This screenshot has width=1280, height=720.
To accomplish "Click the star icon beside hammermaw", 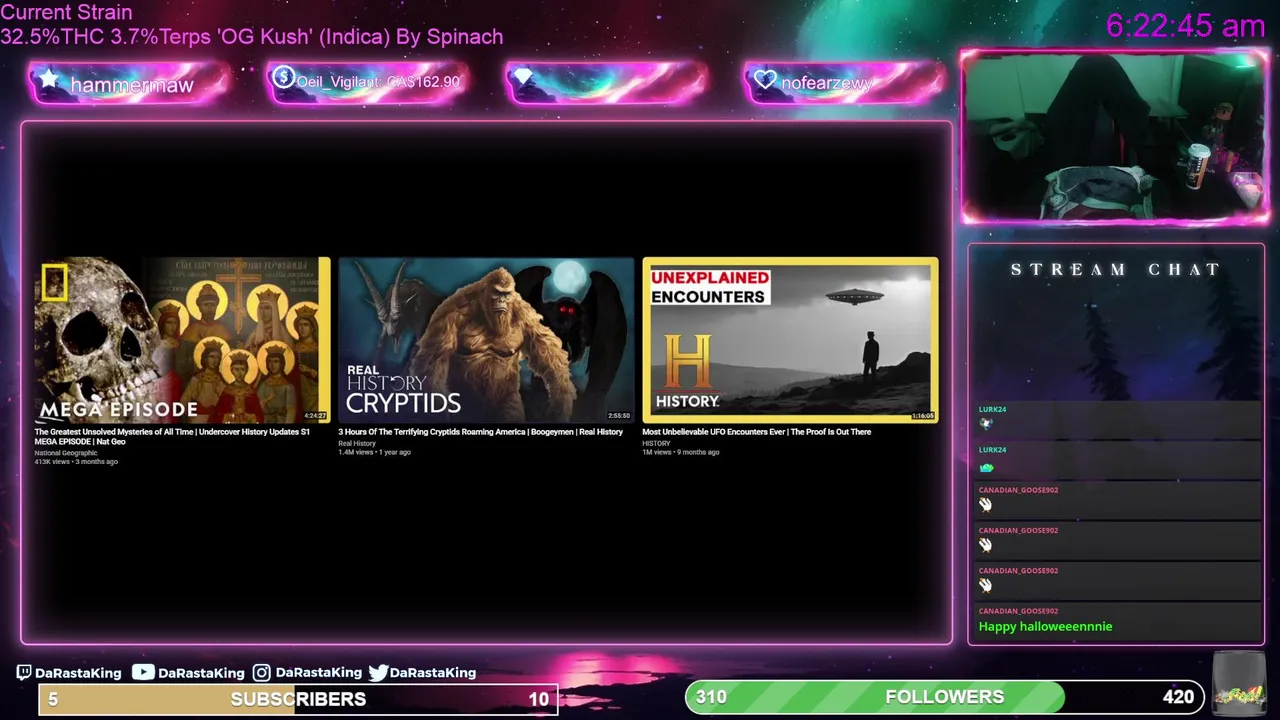I will [x=48, y=79].
